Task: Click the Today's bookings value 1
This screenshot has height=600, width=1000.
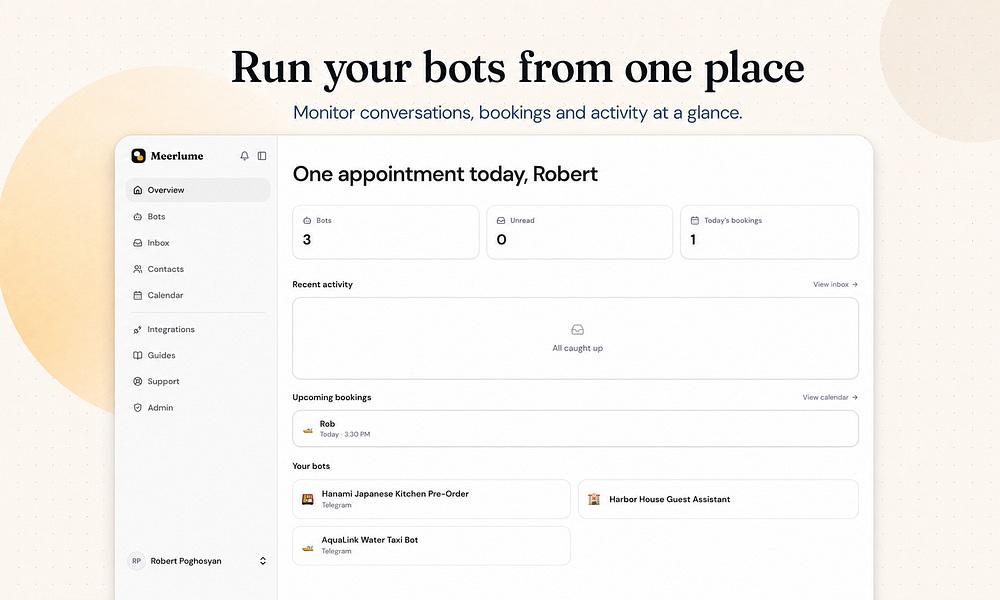Action: click(693, 240)
